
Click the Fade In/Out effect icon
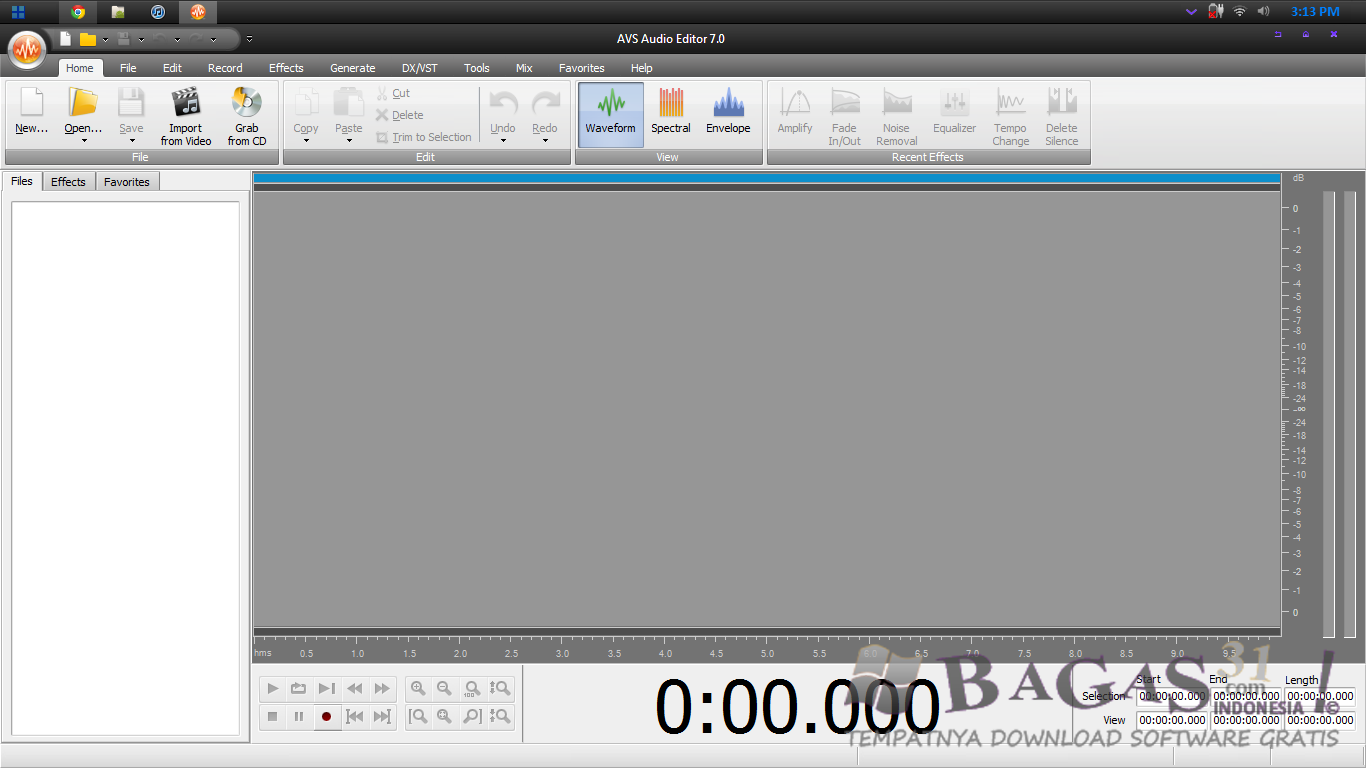coord(844,103)
